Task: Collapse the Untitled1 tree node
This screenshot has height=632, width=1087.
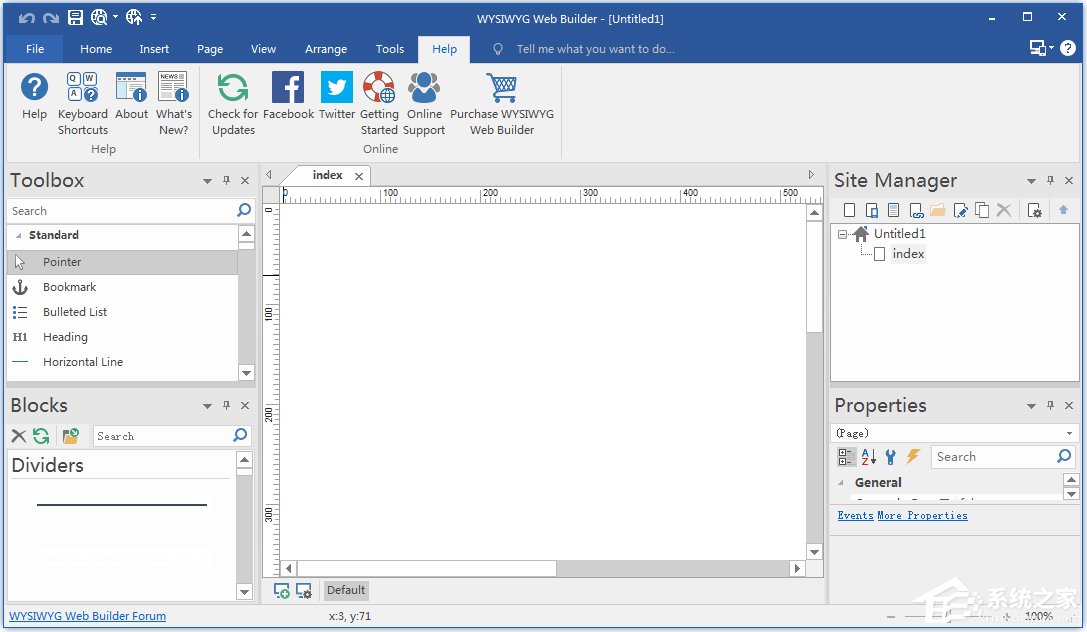Action: click(843, 234)
